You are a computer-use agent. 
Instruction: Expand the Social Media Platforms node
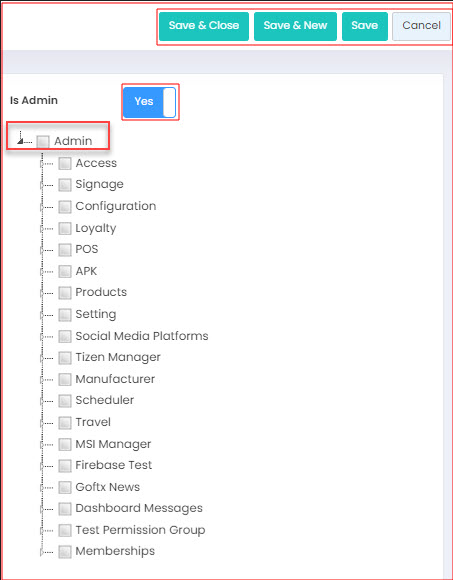click(41, 337)
